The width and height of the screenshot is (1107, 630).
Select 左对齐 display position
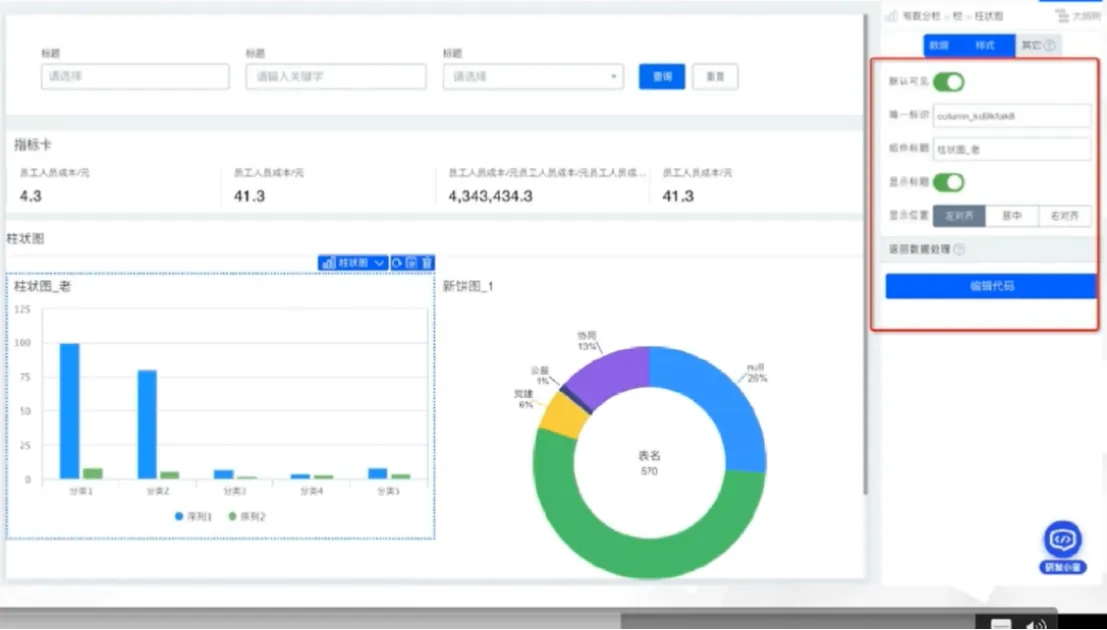(x=959, y=216)
